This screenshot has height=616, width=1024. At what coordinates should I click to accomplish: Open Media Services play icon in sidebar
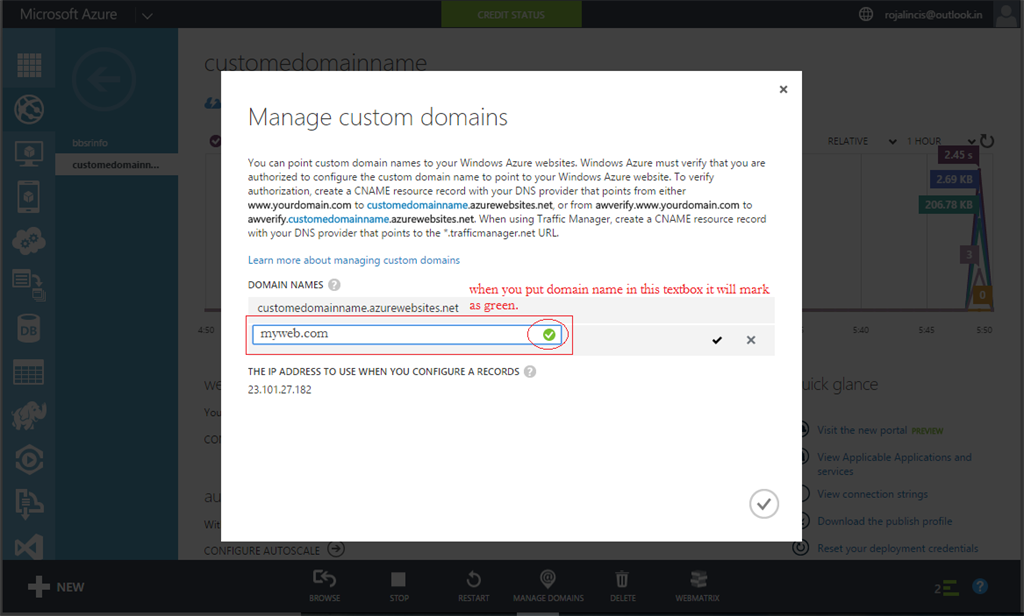click(29, 460)
